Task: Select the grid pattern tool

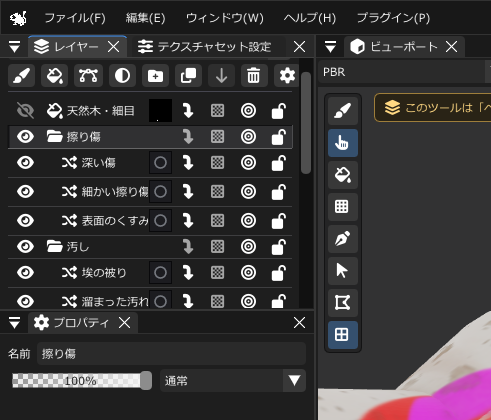Action: tap(343, 207)
